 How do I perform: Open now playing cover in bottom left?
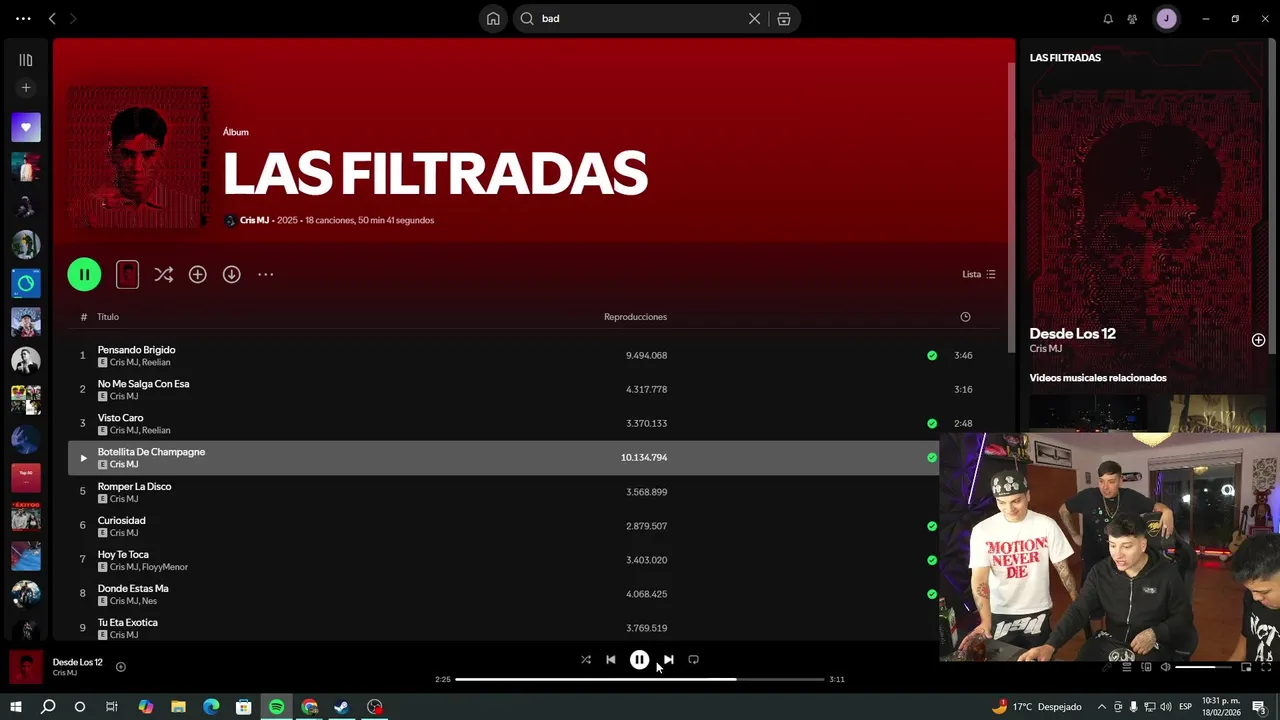coord(26,667)
